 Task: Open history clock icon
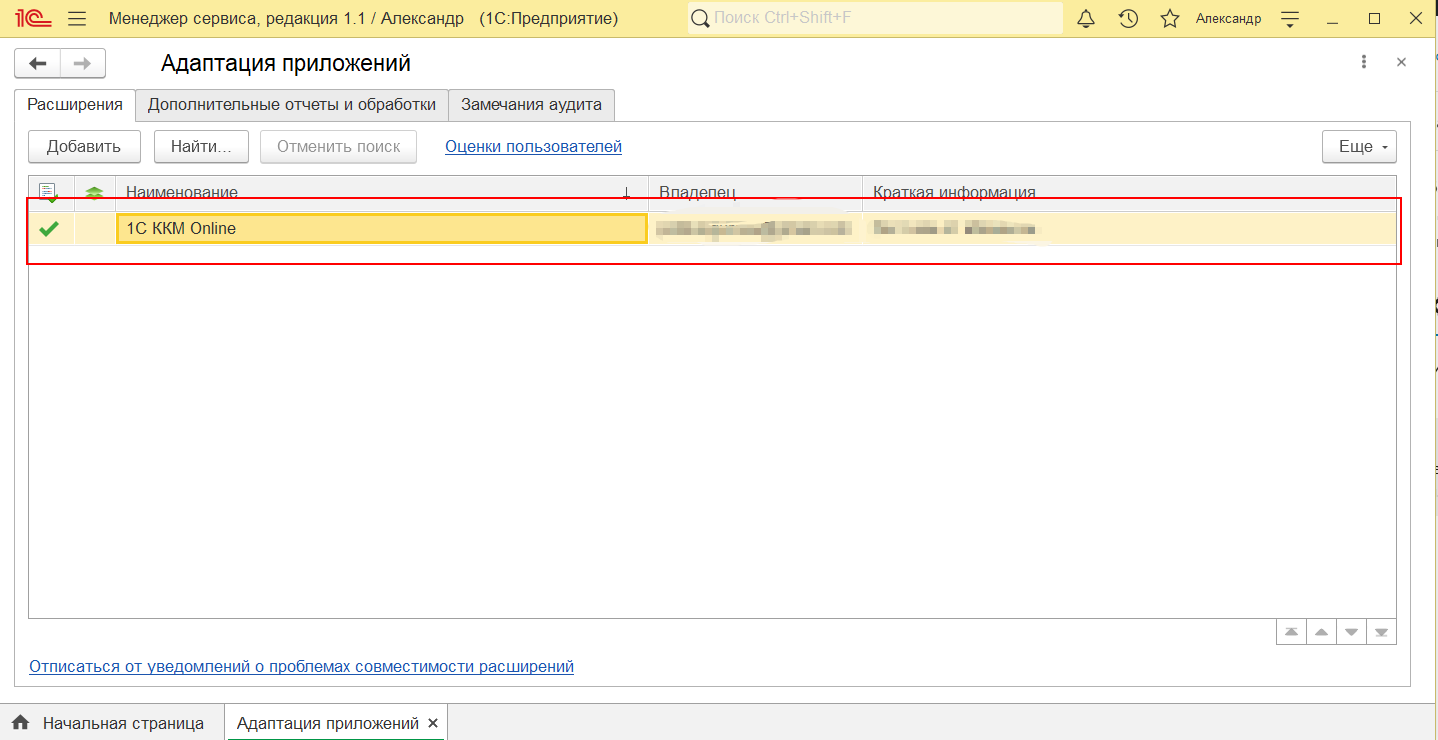(x=1128, y=19)
